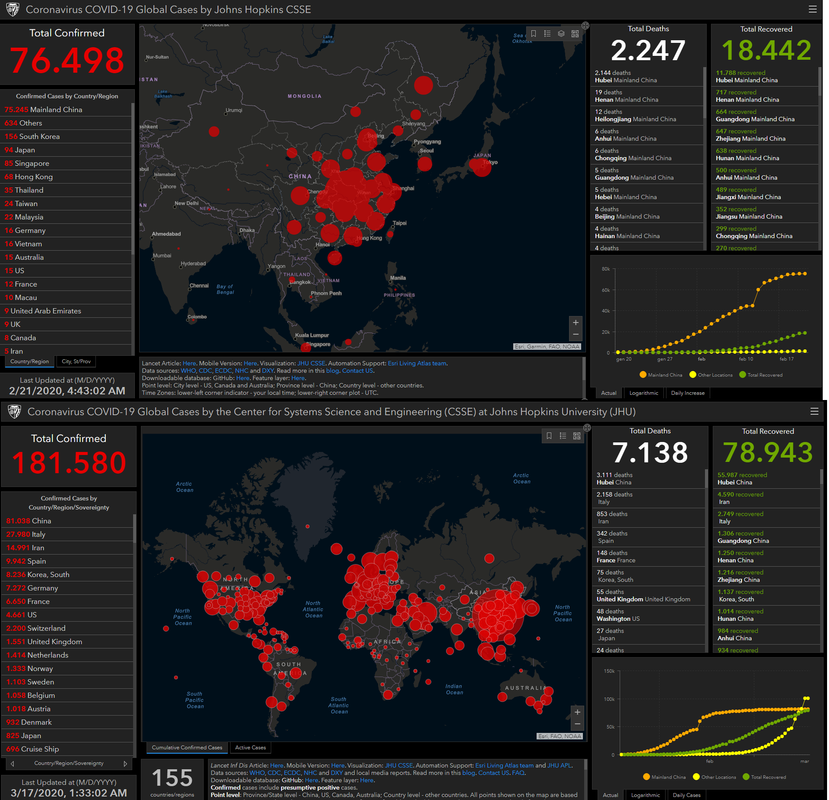The height and width of the screenshot is (800, 829).
Task: Click Tokyo red marker on upper map
Action: 481,167
